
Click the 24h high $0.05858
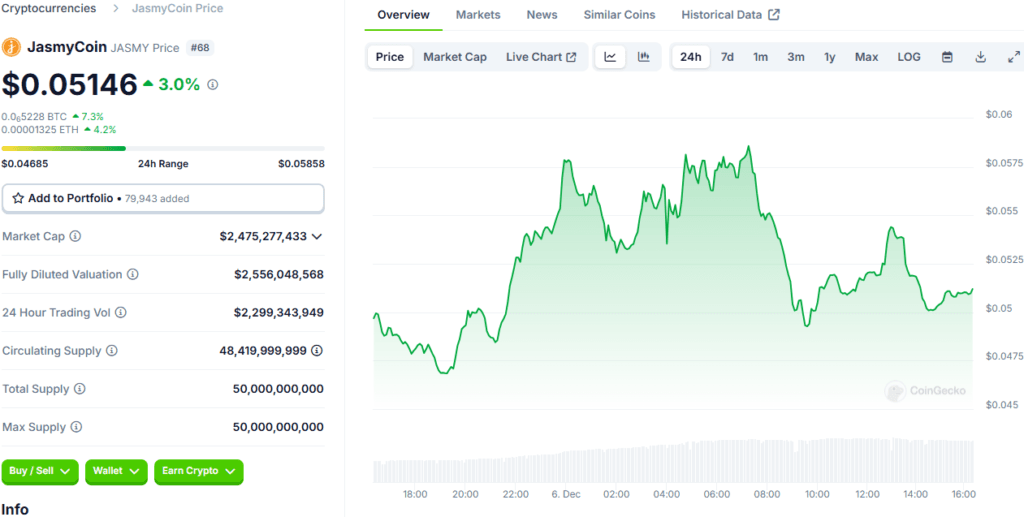pos(301,164)
